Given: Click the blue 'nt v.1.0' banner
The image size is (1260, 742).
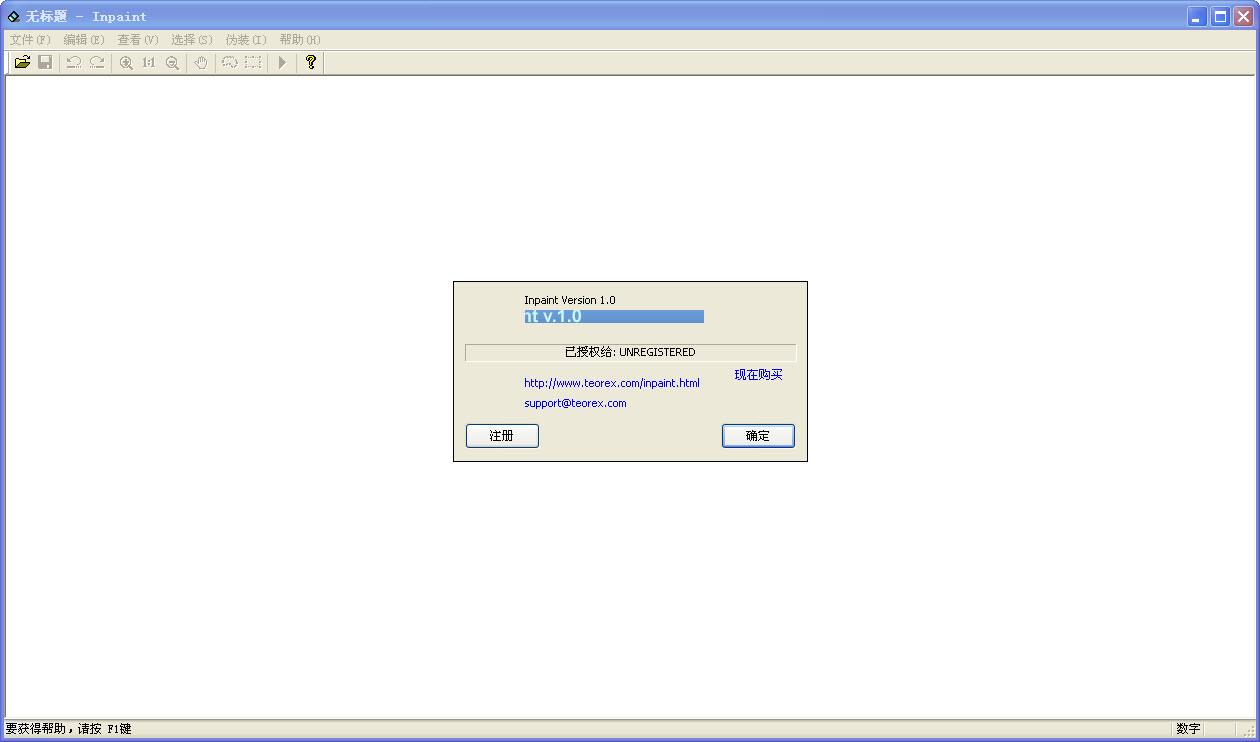Looking at the screenshot, I should tap(614, 316).
